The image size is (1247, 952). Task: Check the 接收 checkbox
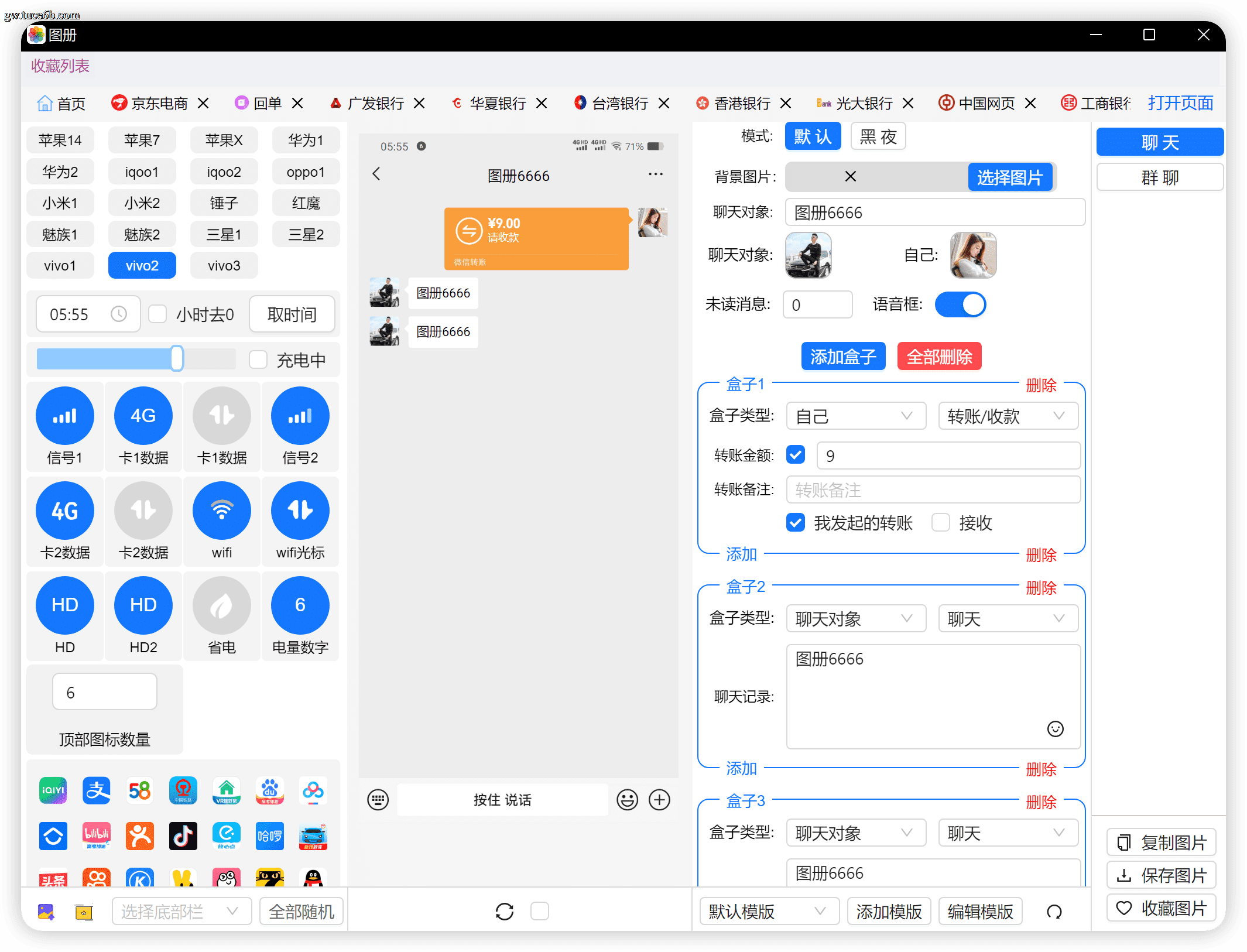click(x=940, y=522)
